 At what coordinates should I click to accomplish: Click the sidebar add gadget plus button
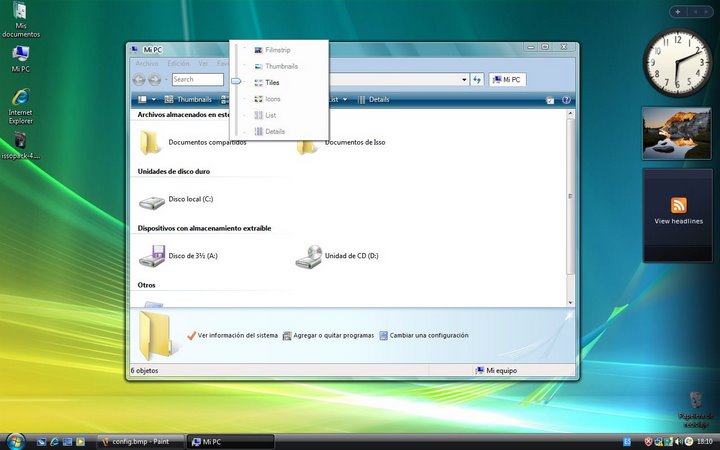[678, 12]
